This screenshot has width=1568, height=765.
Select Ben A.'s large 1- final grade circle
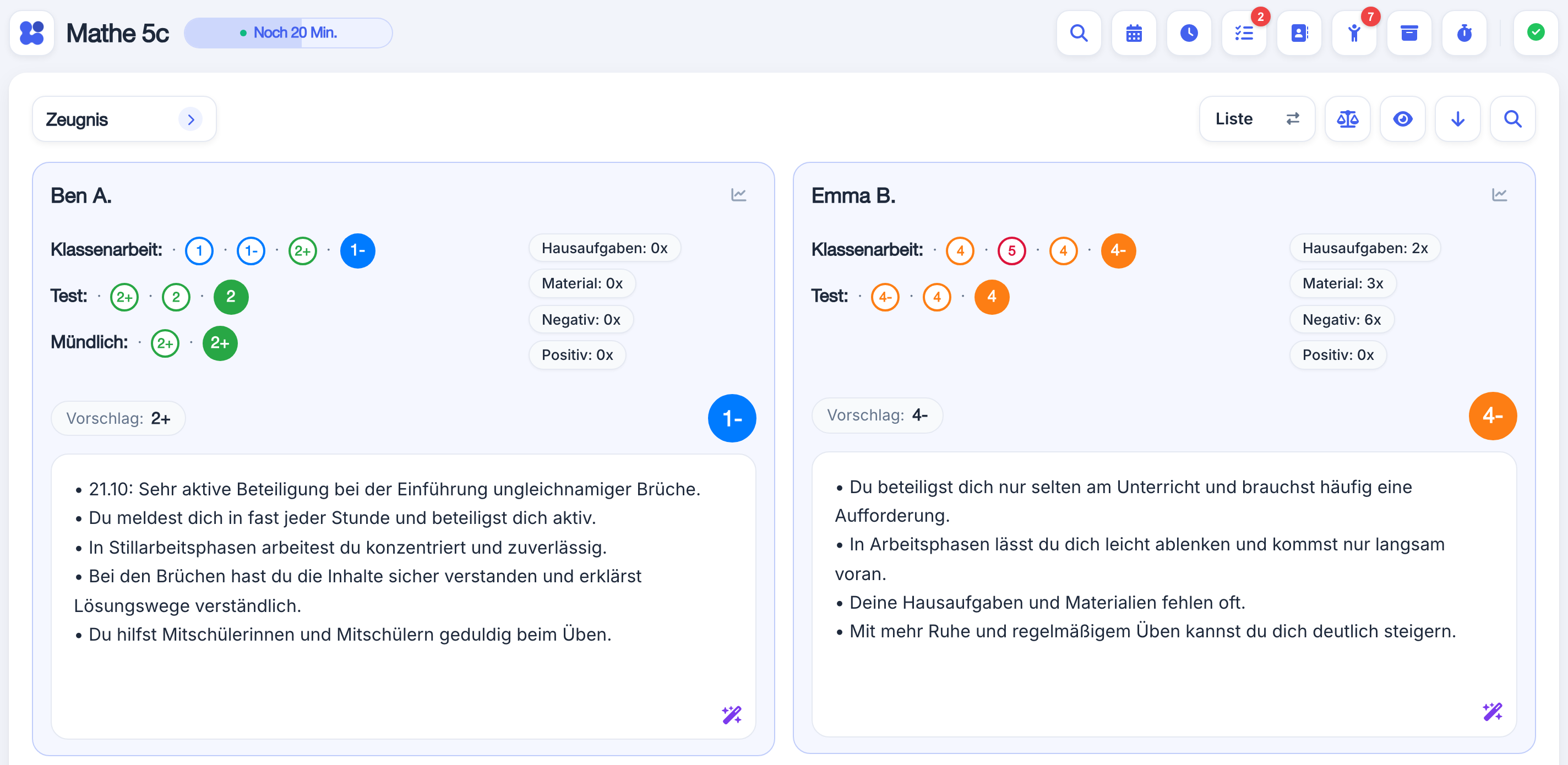[x=732, y=418]
